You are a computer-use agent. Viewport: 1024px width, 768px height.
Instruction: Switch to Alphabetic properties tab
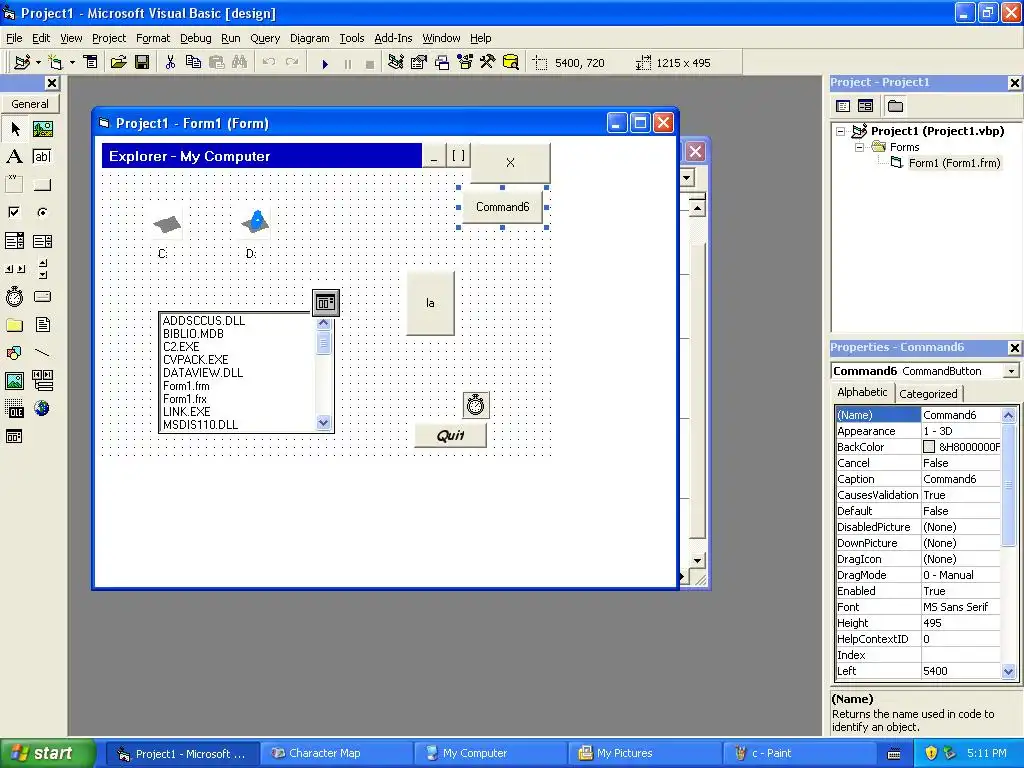(x=862, y=392)
